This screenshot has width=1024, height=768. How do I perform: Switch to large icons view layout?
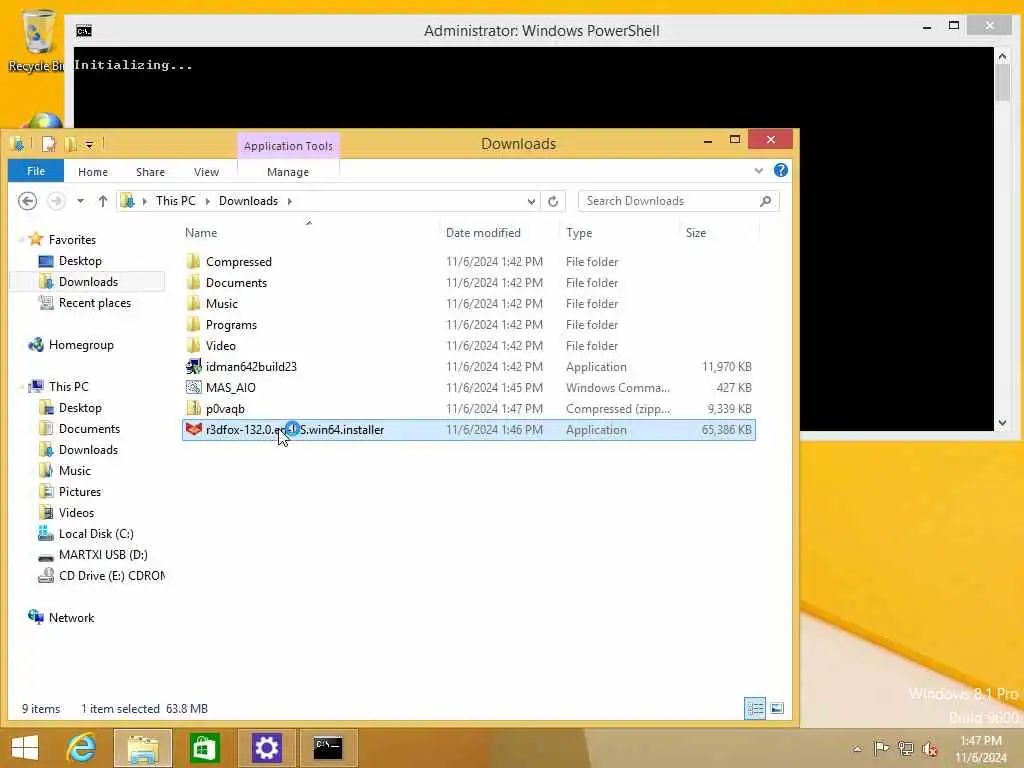pyautogui.click(x=776, y=709)
